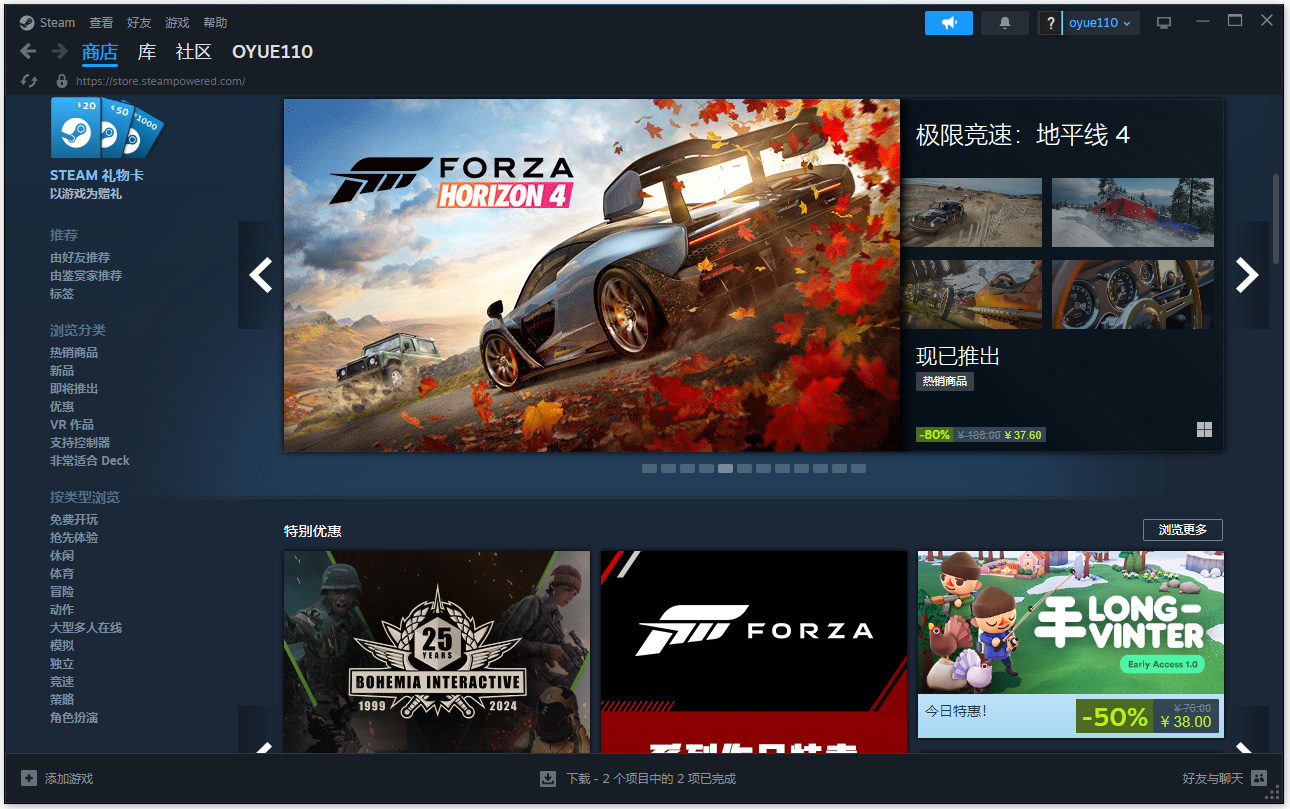
Task: Advance the featured carousel with right arrow
Action: [x=1246, y=274]
